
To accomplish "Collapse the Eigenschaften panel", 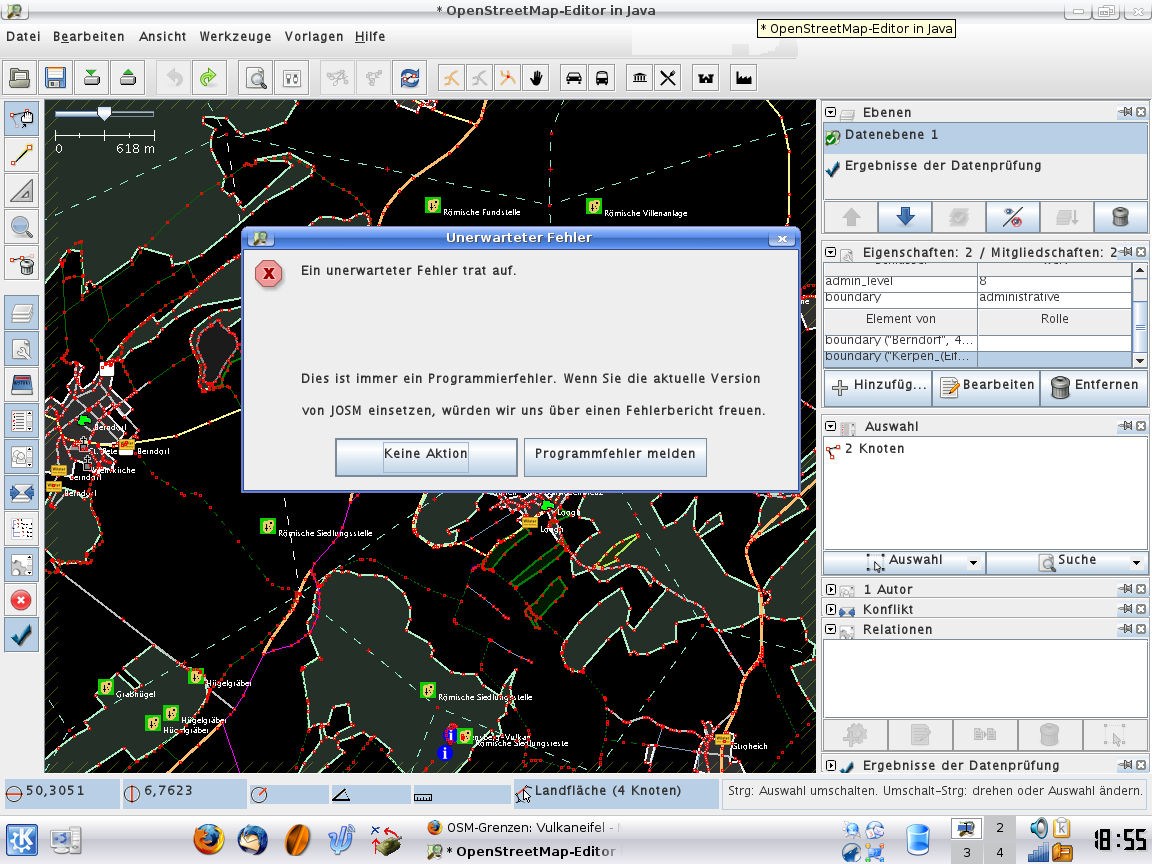I will (830, 252).
